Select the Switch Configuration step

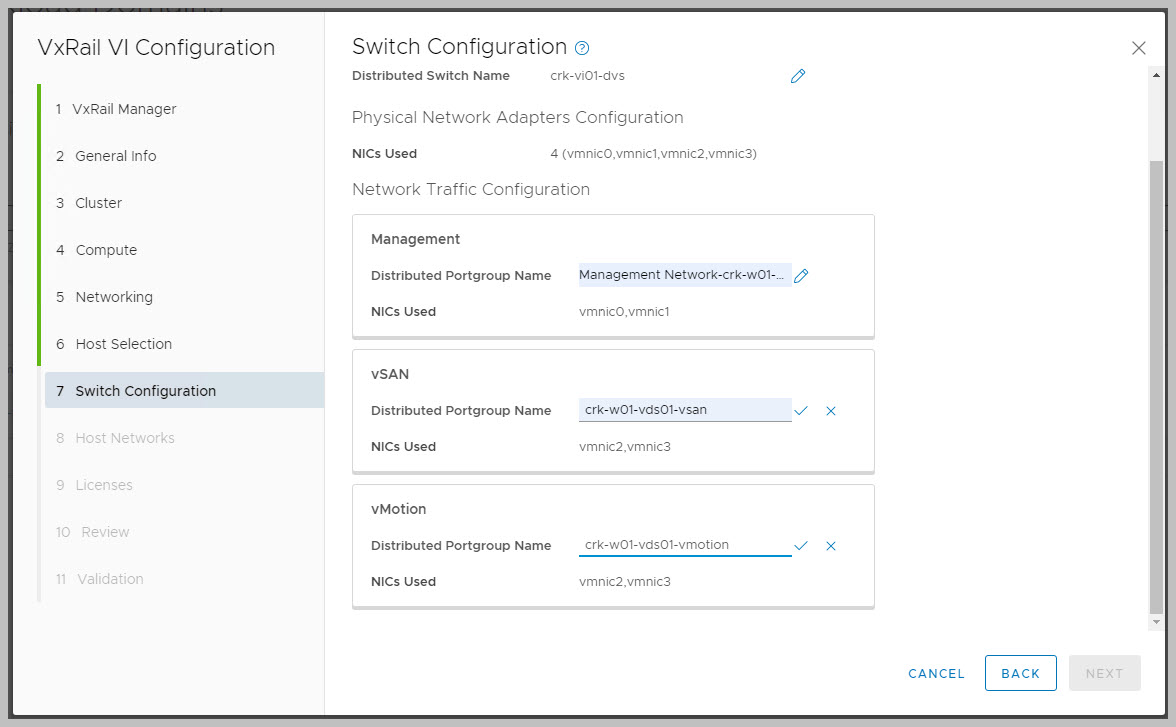(x=145, y=391)
